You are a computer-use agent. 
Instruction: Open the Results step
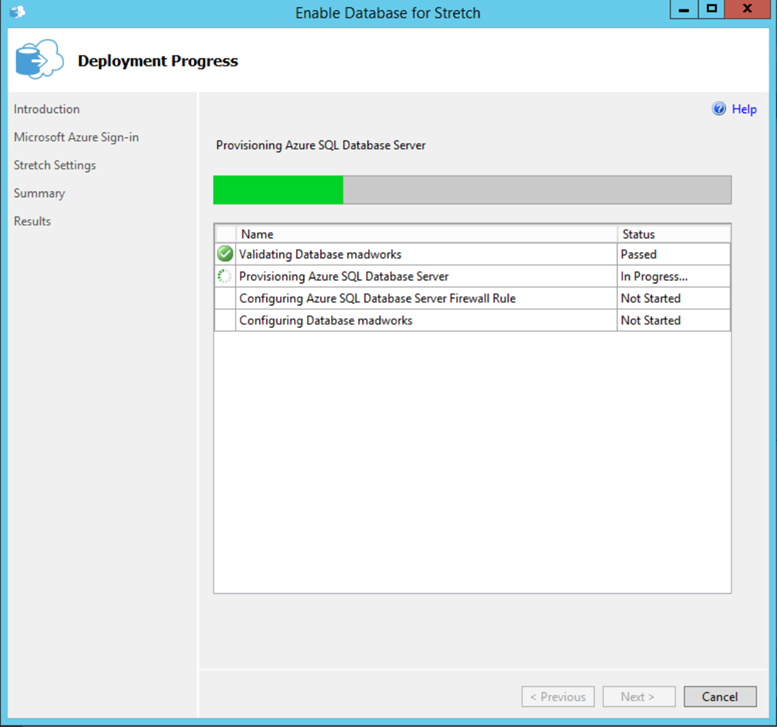pos(32,221)
